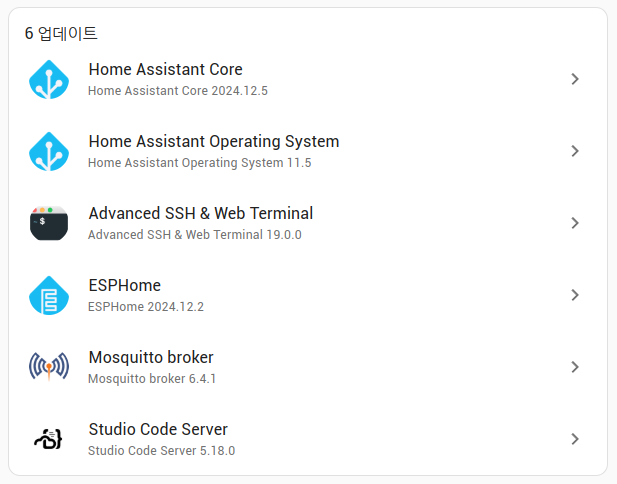617x484 pixels.
Task: Open Advanced SSH & Web Terminal update title
Action: [x=200, y=213]
